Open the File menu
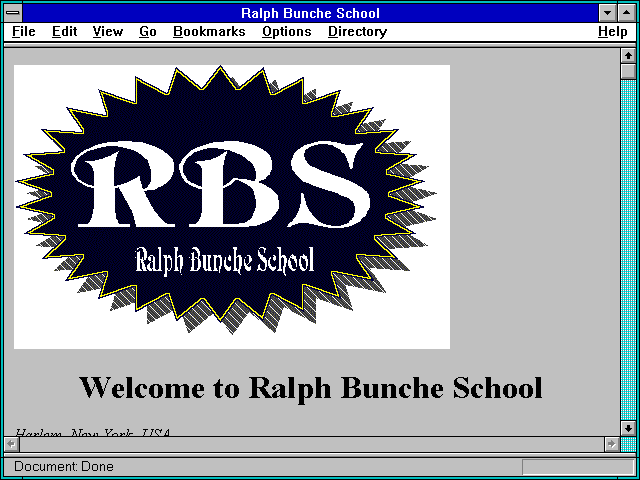The height and width of the screenshot is (480, 640). (x=24, y=31)
